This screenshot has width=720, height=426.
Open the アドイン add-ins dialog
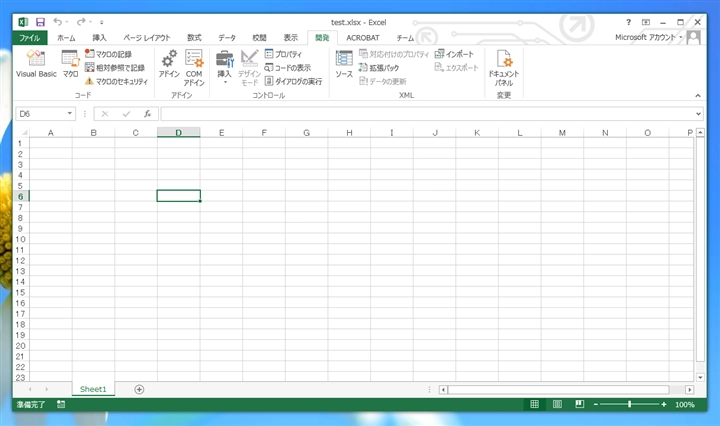point(169,63)
